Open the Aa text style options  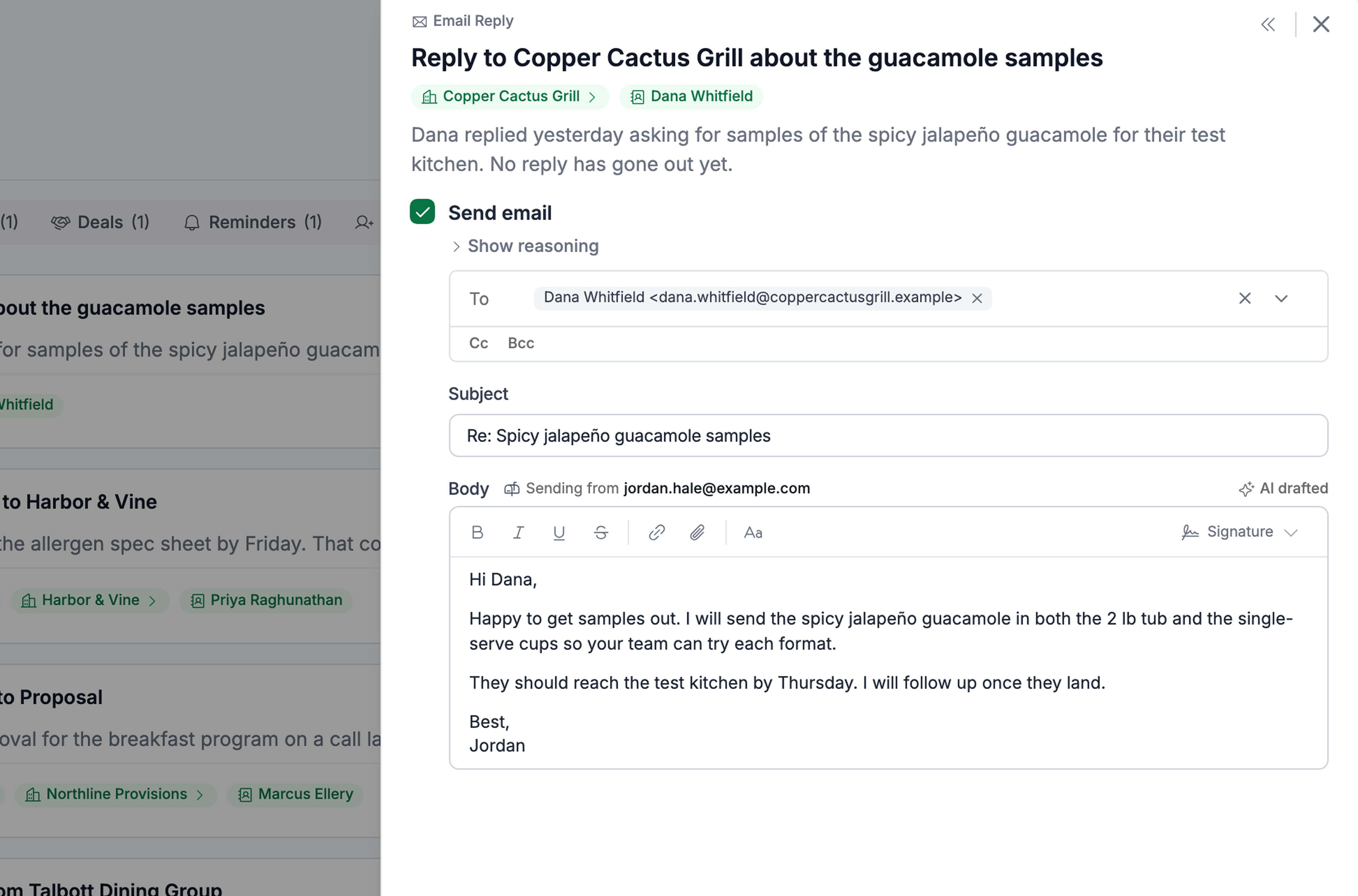[753, 532]
